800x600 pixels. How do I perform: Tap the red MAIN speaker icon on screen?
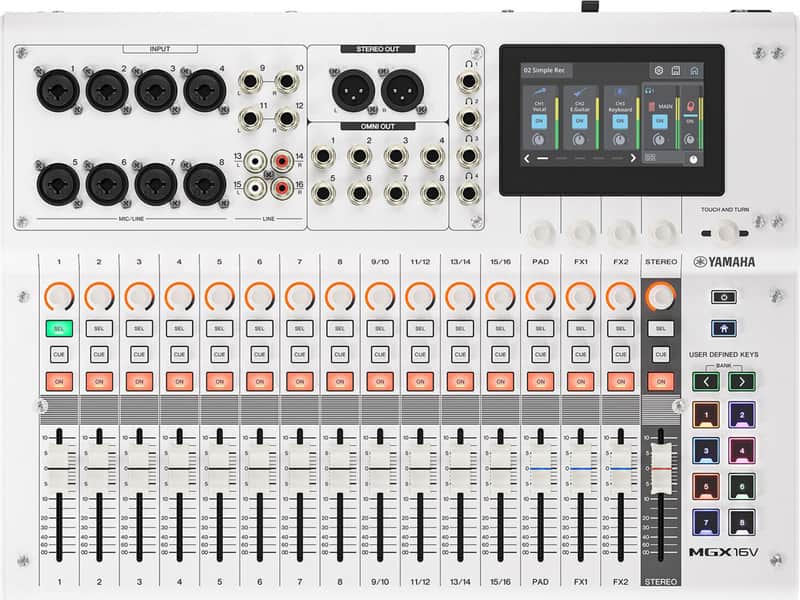[x=652, y=107]
